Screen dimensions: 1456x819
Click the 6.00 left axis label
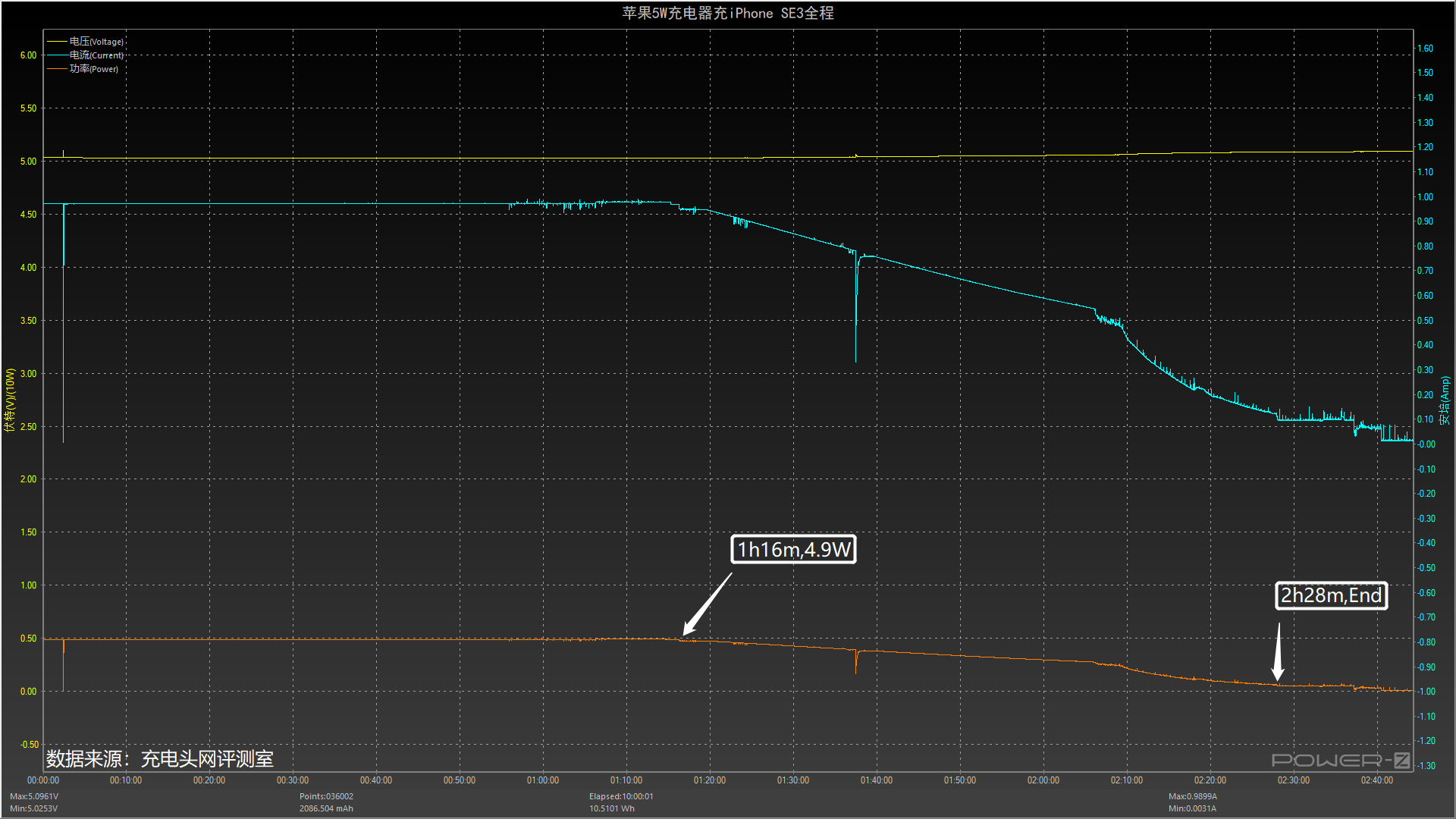28,55
